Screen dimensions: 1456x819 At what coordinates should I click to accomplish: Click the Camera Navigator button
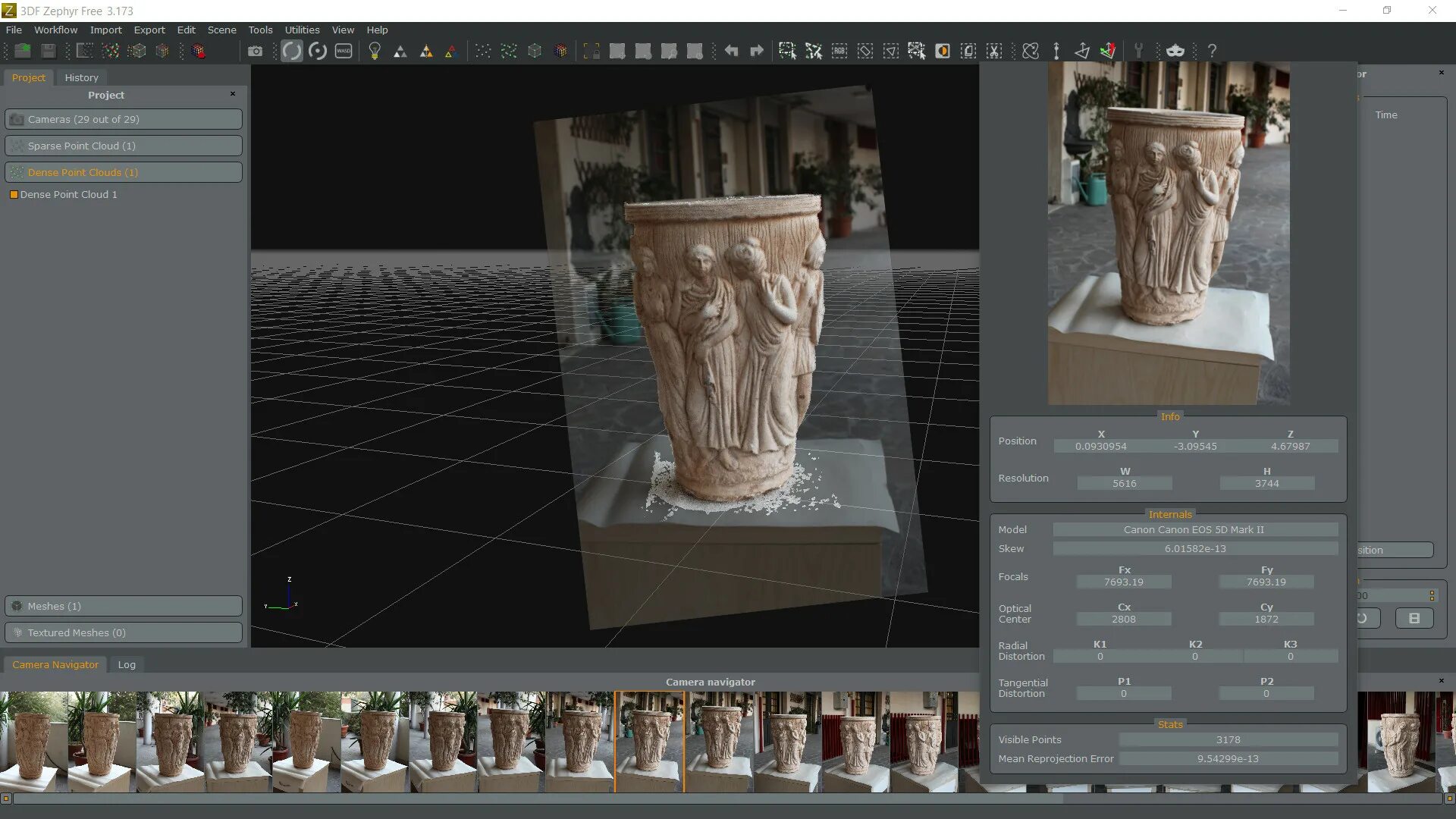point(55,664)
